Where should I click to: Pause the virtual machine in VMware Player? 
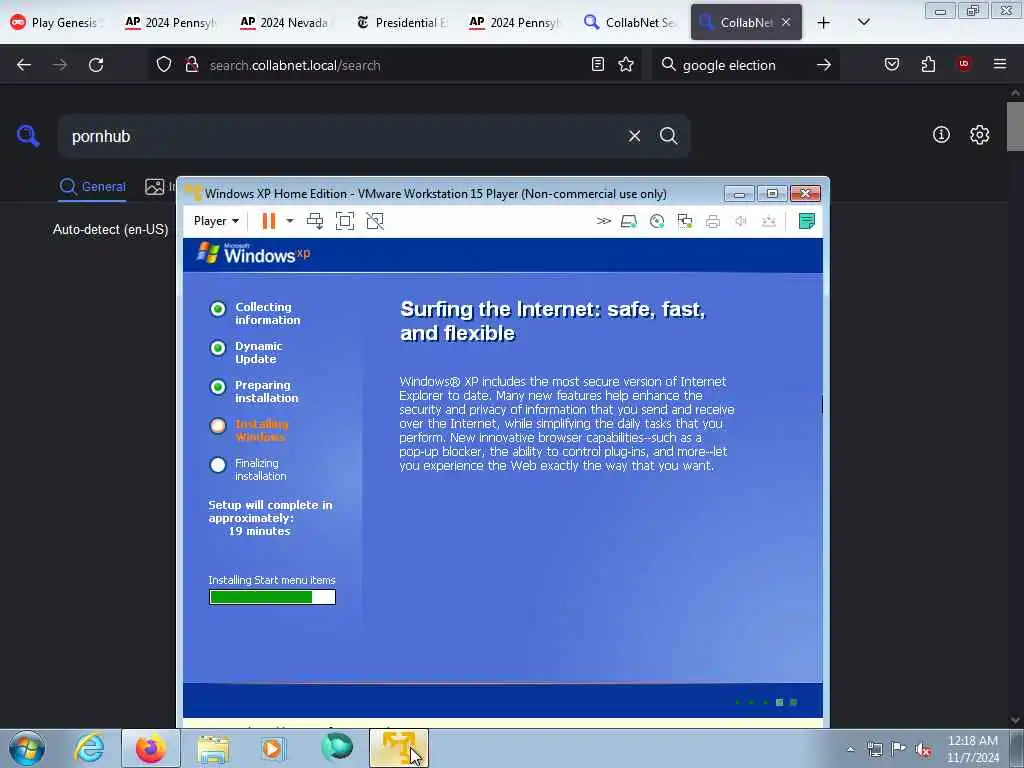268,221
